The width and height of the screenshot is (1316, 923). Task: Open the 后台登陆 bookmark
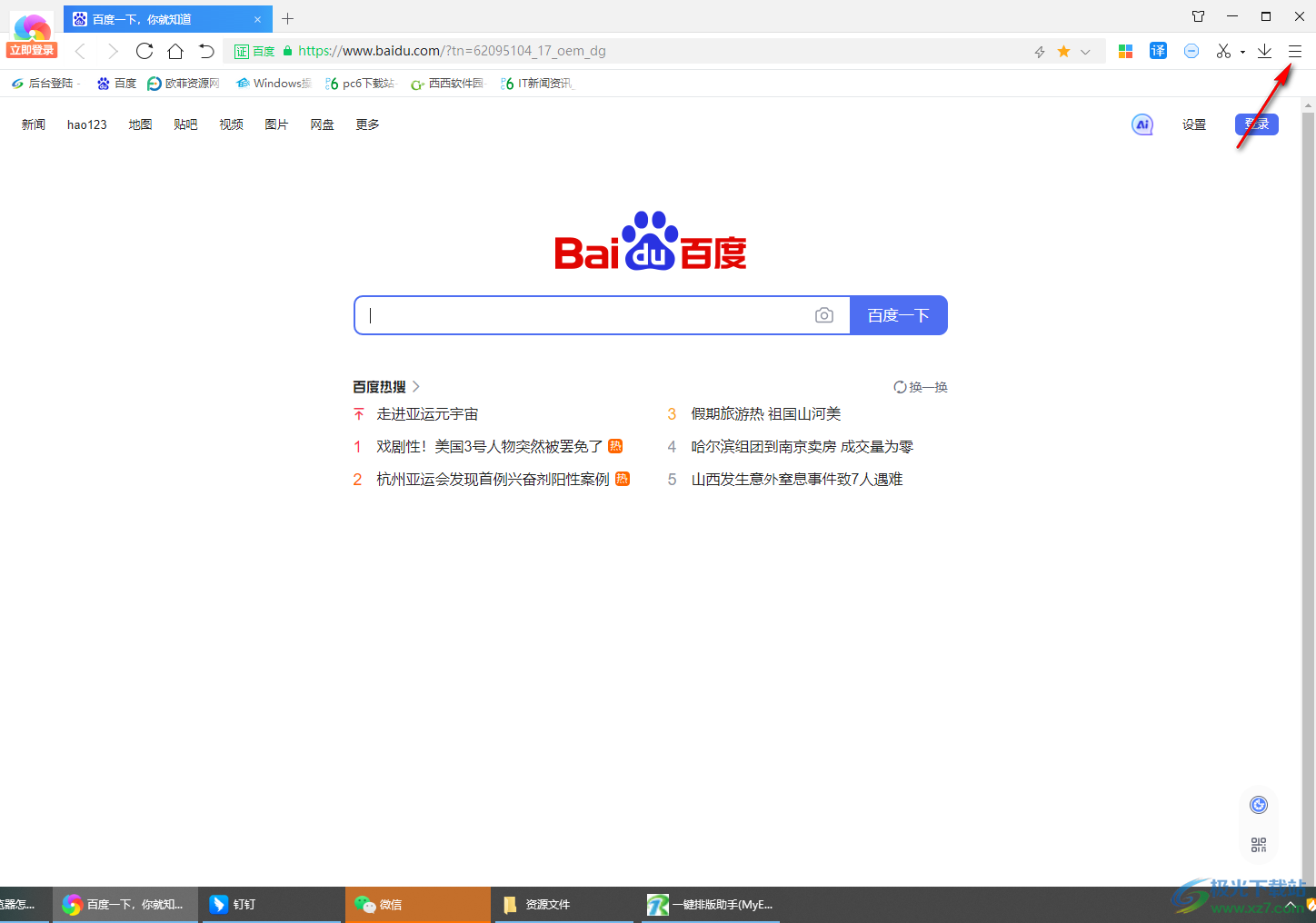[45, 84]
